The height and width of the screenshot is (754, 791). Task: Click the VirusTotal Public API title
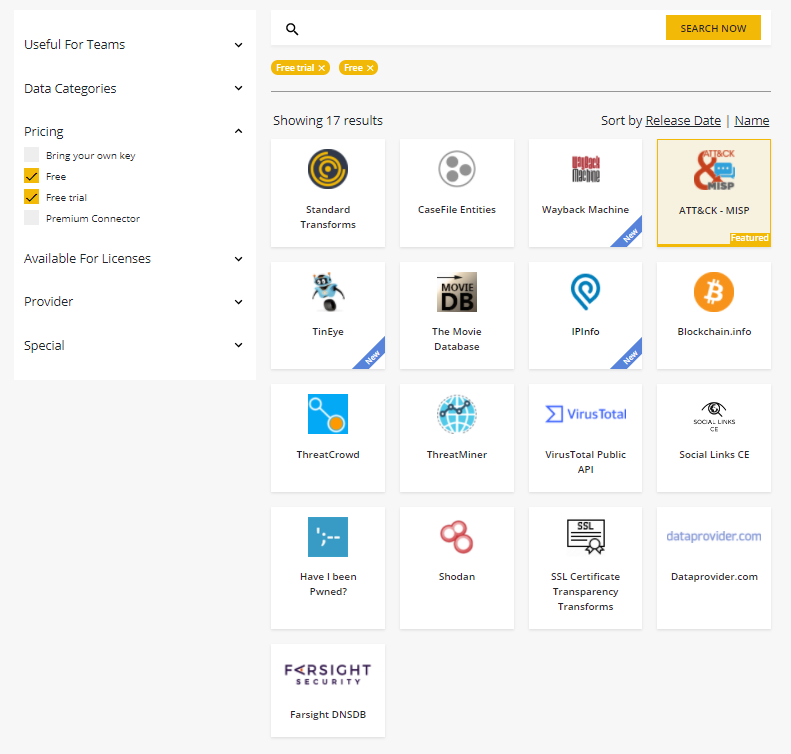(x=585, y=462)
